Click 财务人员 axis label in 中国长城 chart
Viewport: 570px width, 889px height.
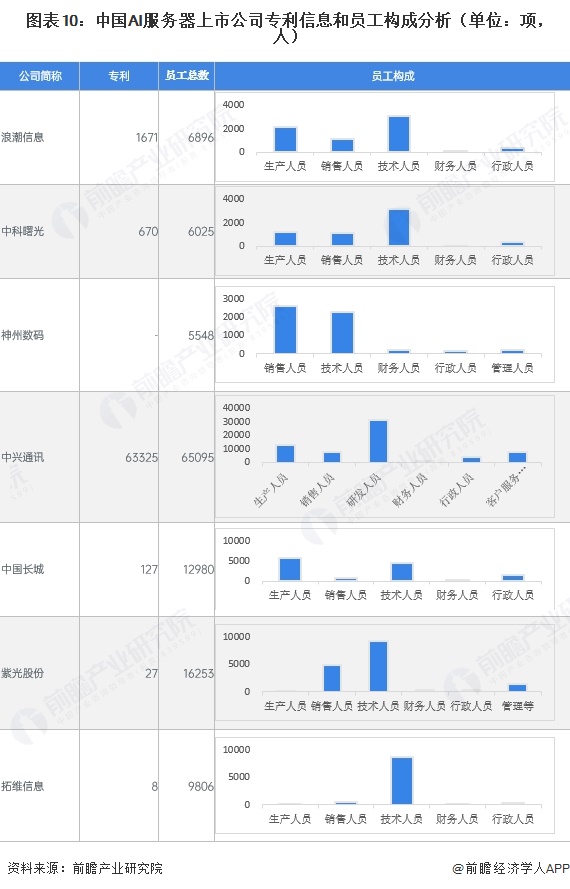[457, 595]
